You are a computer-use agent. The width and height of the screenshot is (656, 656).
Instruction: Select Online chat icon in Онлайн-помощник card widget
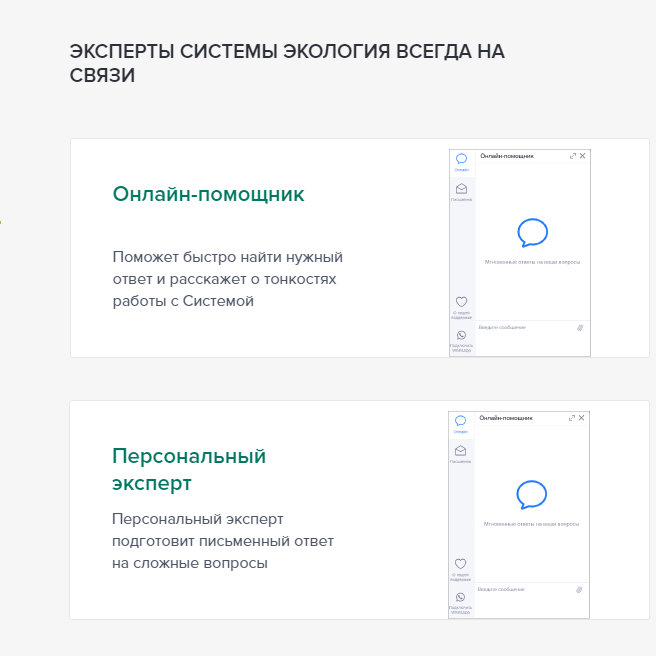[x=461, y=159]
